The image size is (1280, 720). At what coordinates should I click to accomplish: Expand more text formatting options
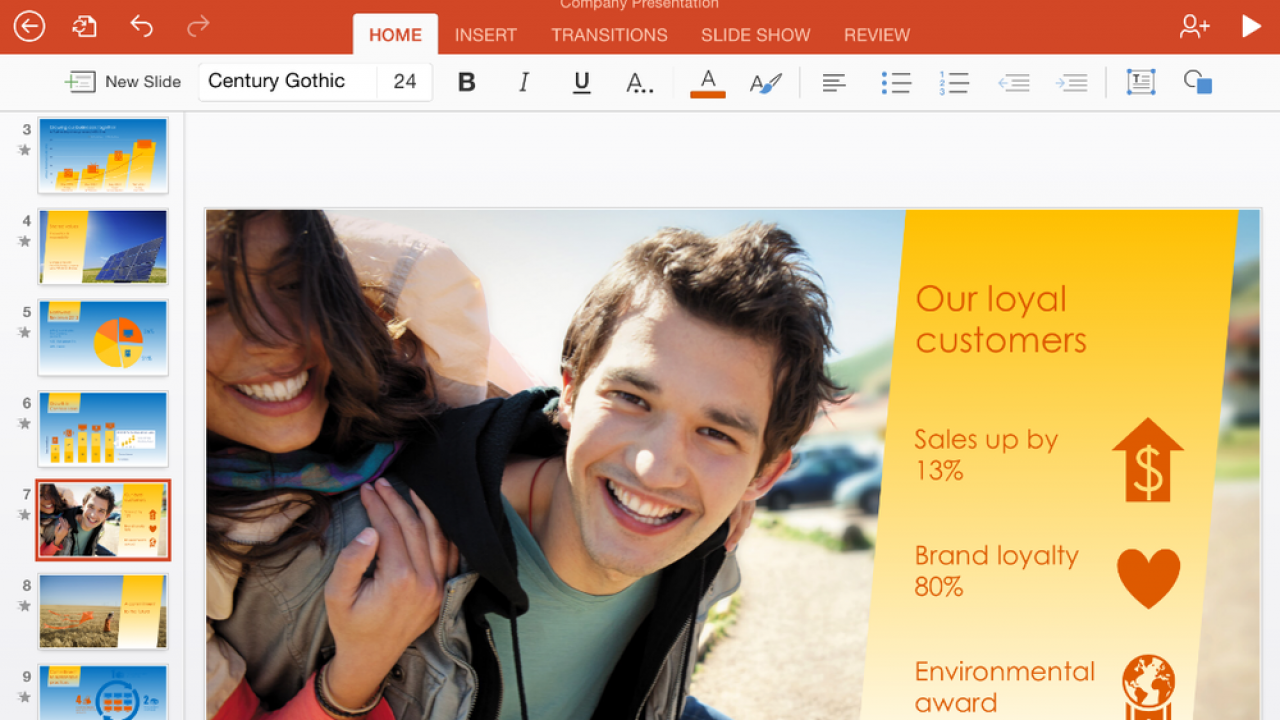[x=639, y=82]
